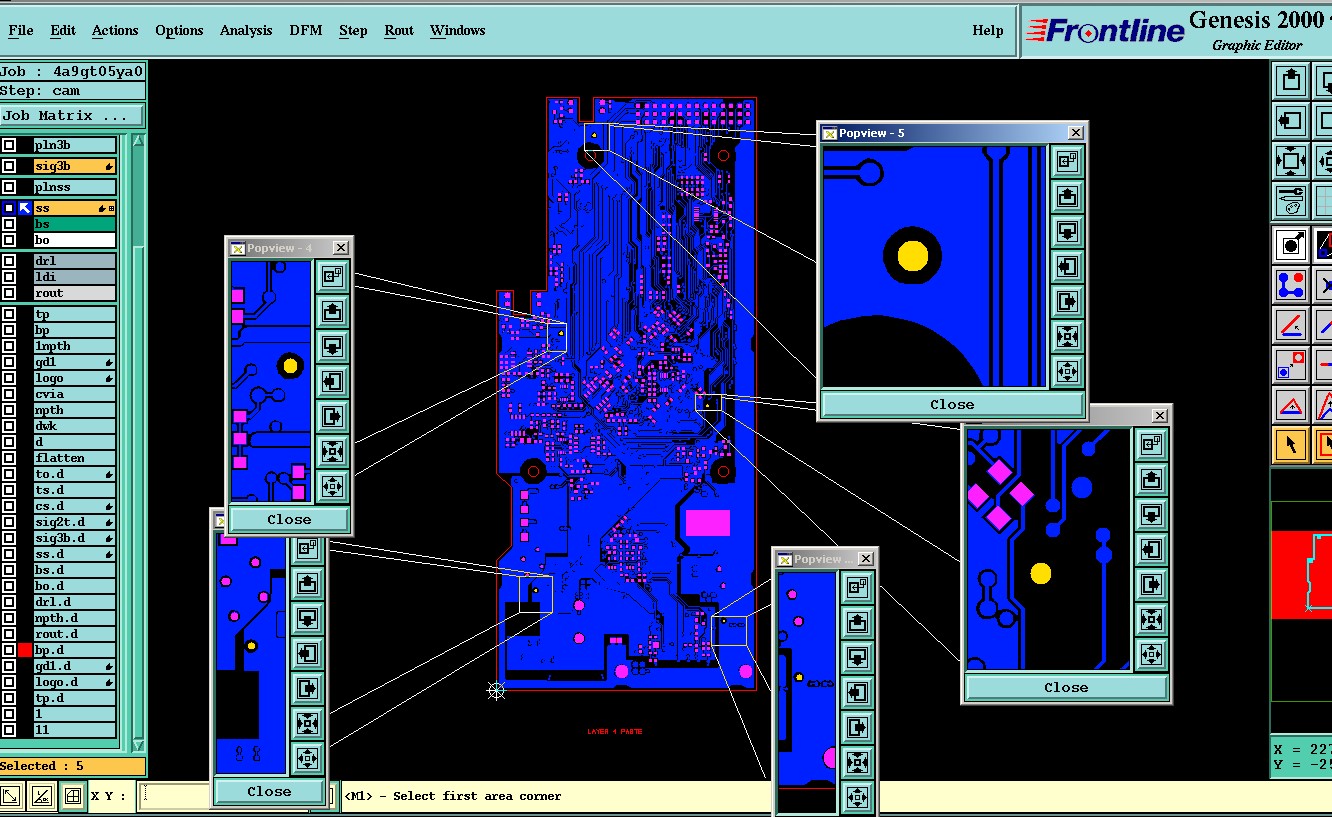The width and height of the screenshot is (1332, 817).
Task: Toggle display checkbox for flatten layer
Action: pyautogui.click(x=9, y=458)
